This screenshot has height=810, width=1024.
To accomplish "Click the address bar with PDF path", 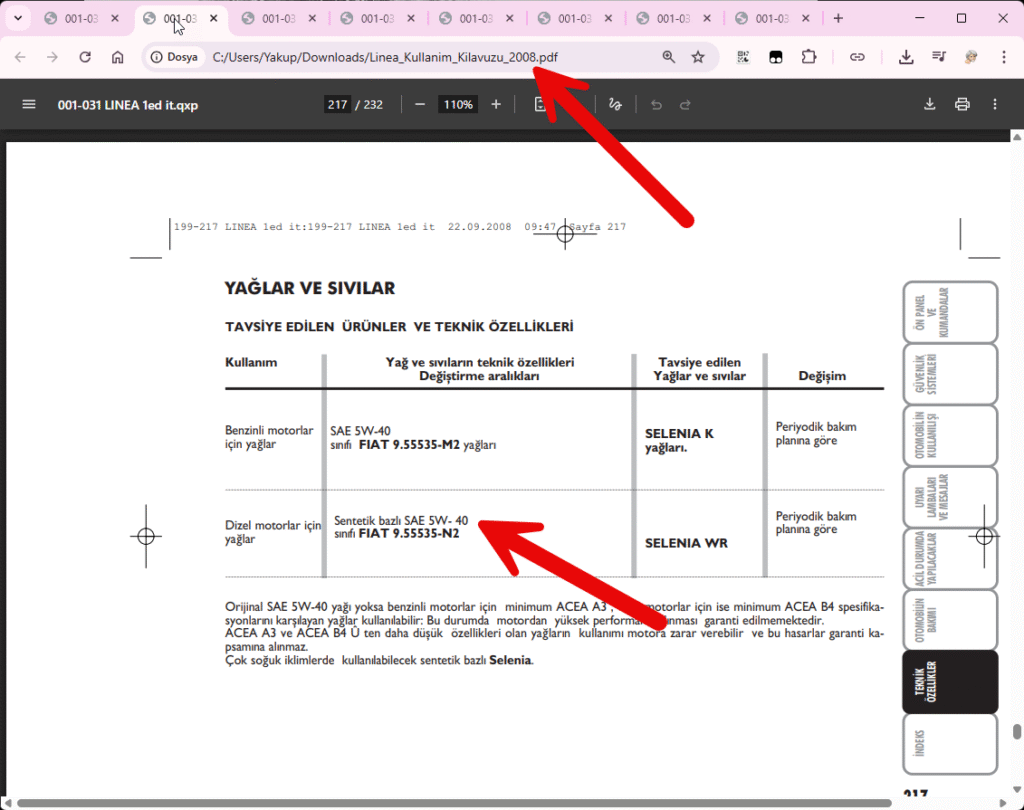I will point(420,57).
